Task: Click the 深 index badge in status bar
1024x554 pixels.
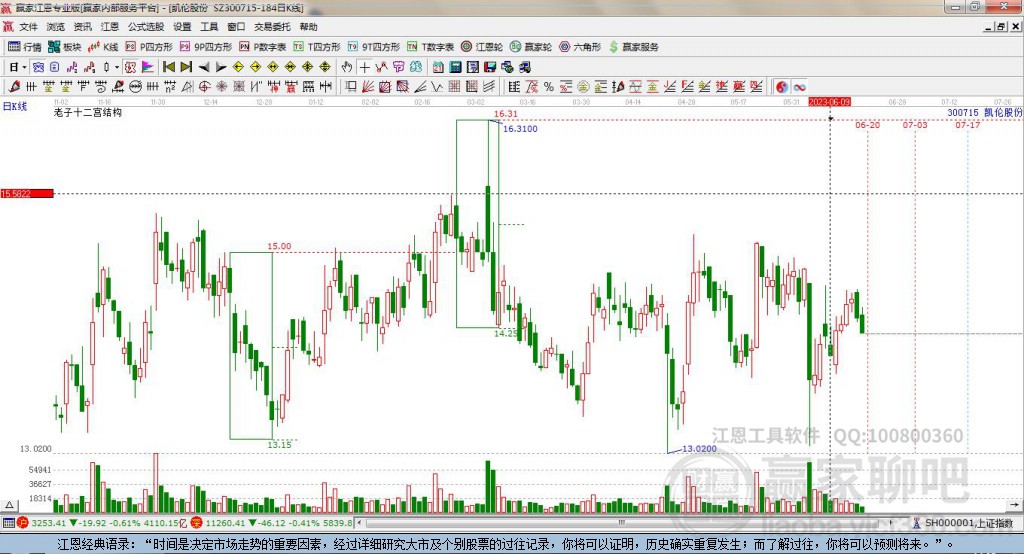Action: (197, 523)
